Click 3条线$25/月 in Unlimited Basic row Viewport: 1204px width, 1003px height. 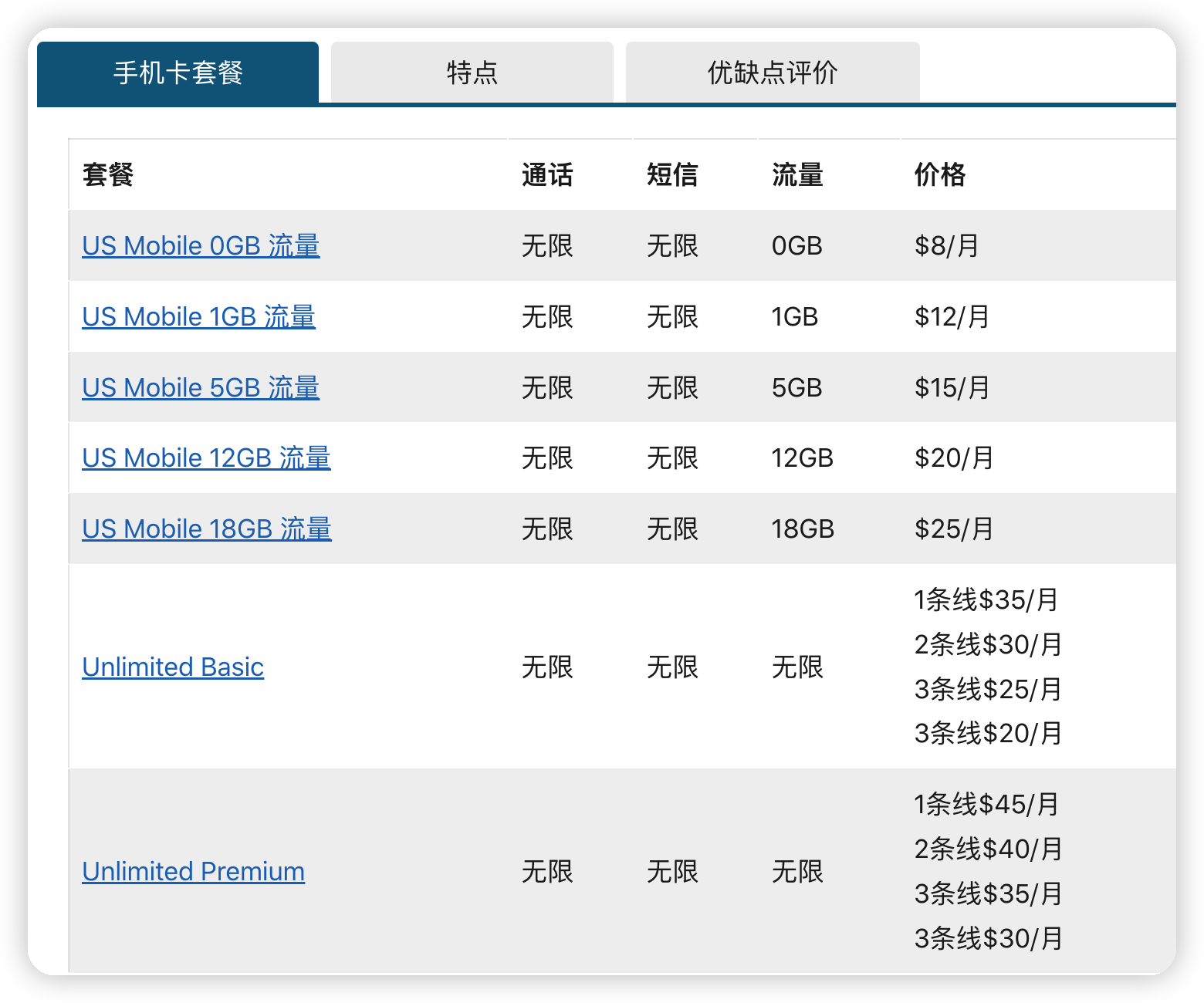(x=988, y=690)
